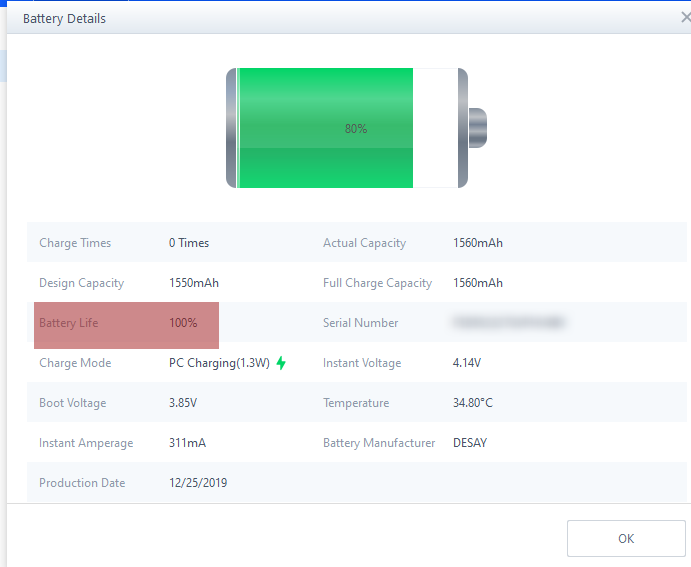
Task: Select Instant Voltage value 4.14V
Action: coord(467,363)
